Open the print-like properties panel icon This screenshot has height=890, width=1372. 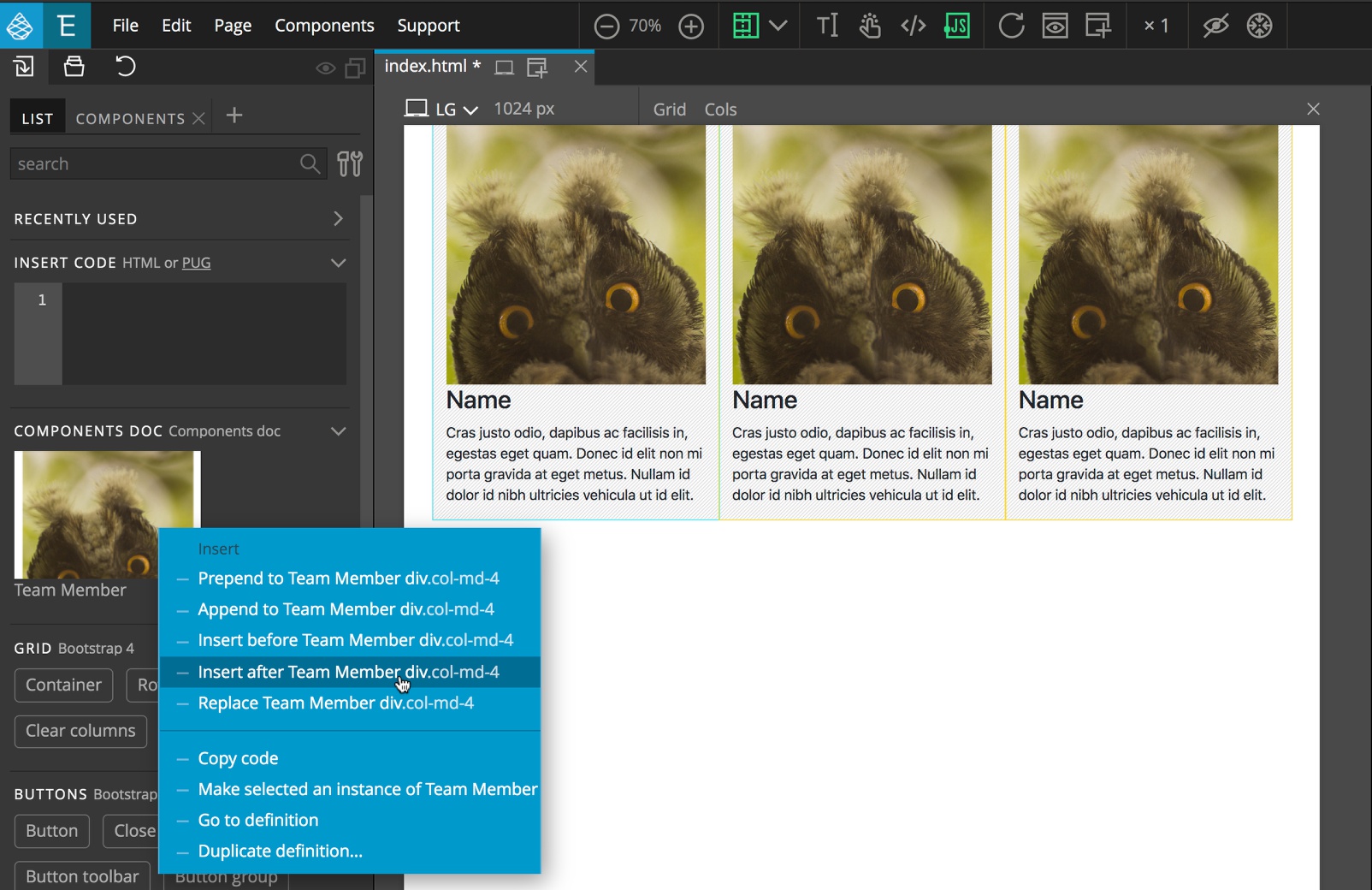tap(74, 67)
